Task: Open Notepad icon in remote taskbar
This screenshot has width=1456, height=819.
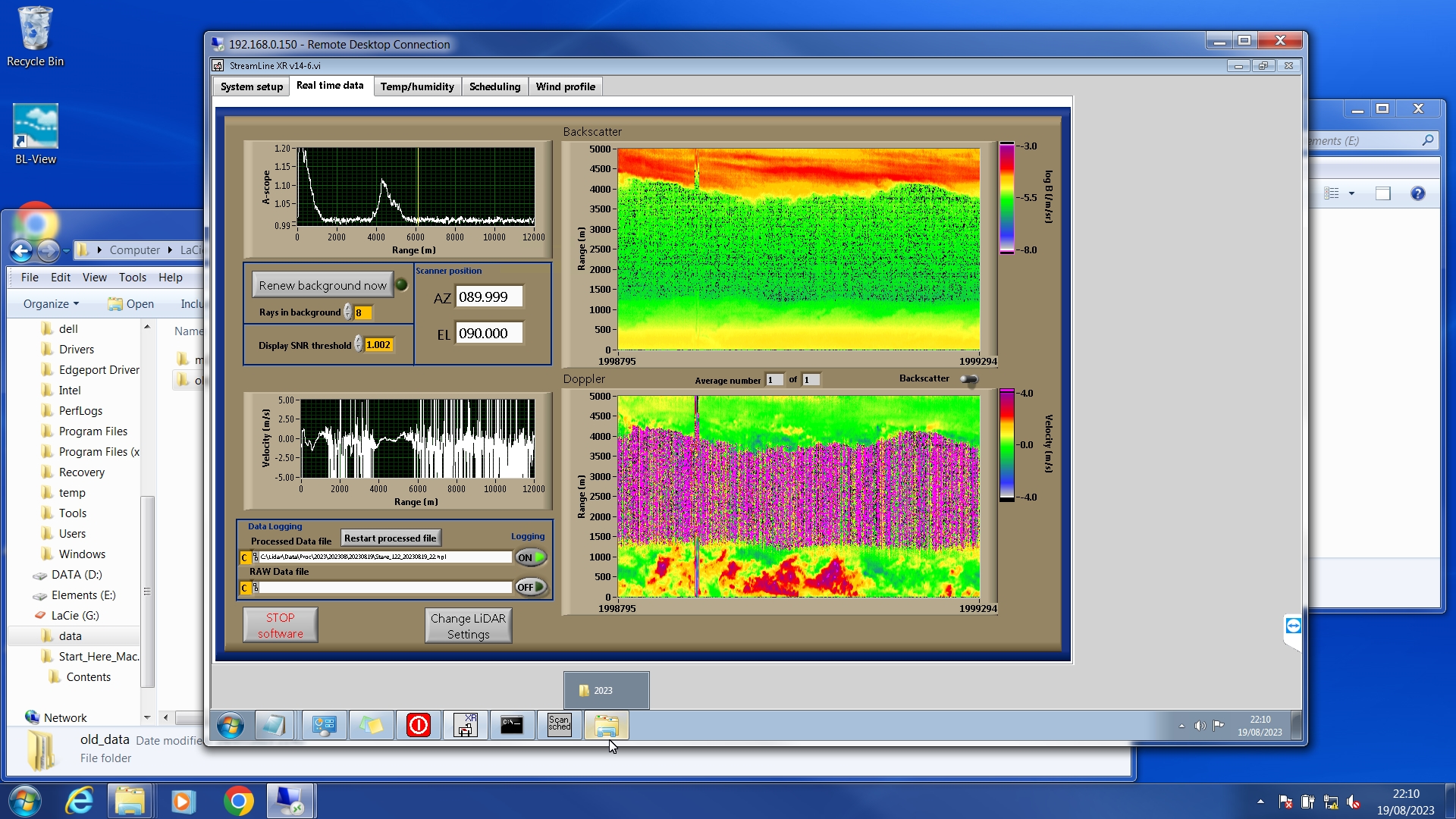Action: click(x=273, y=726)
